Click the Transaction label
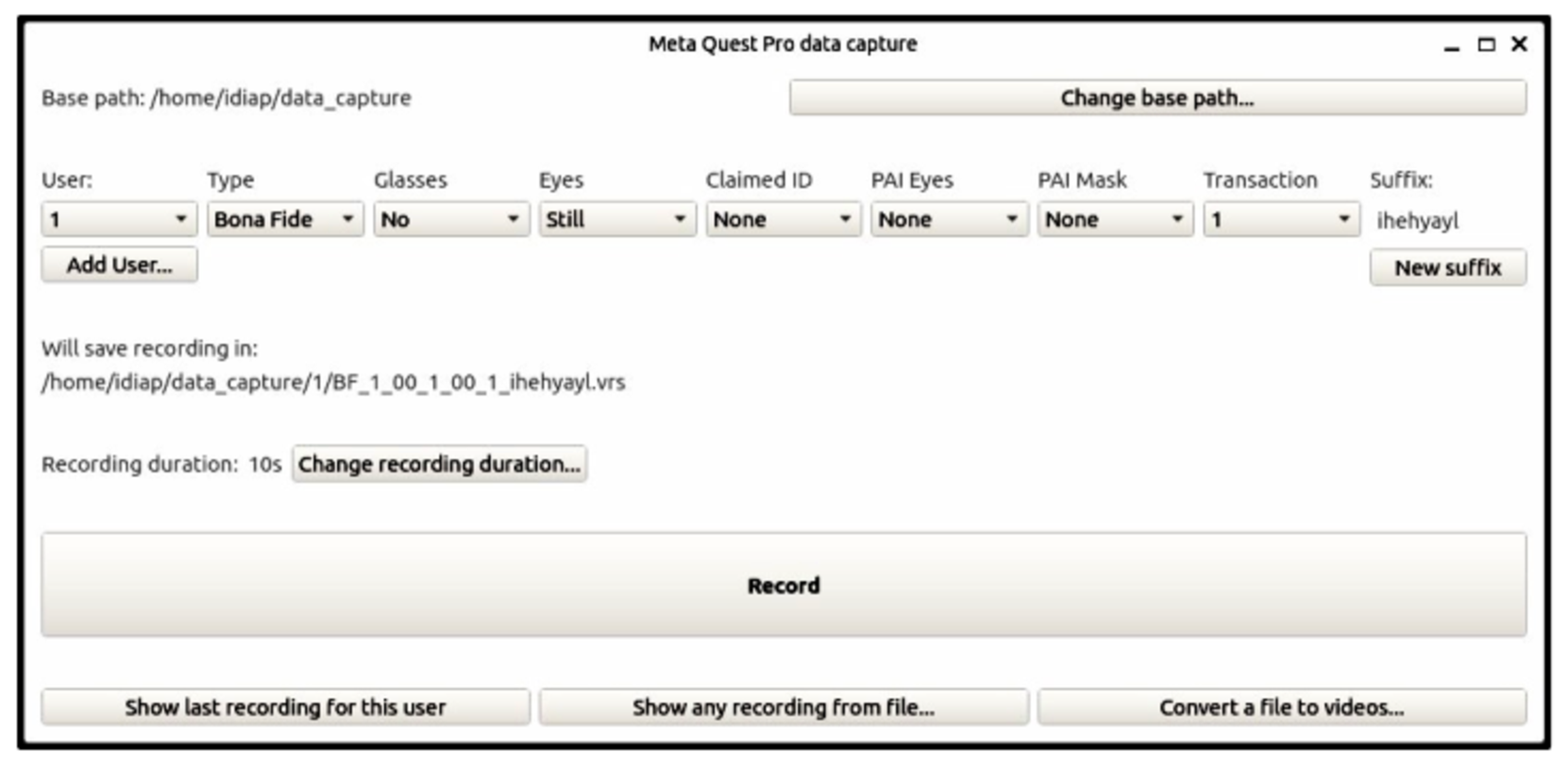This screenshot has width=1568, height=767. [x=1260, y=180]
